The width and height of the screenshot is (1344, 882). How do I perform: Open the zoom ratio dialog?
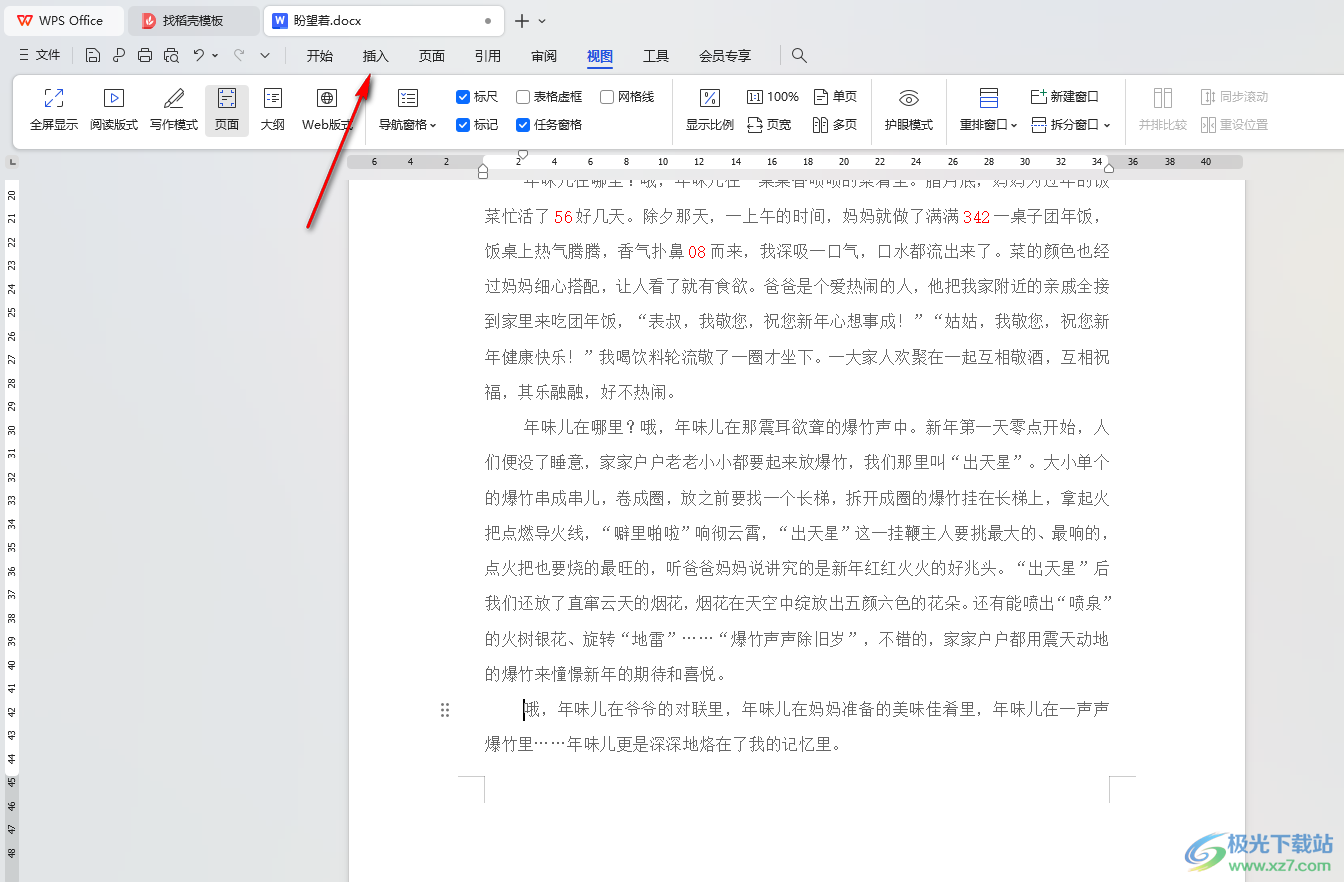click(x=709, y=98)
